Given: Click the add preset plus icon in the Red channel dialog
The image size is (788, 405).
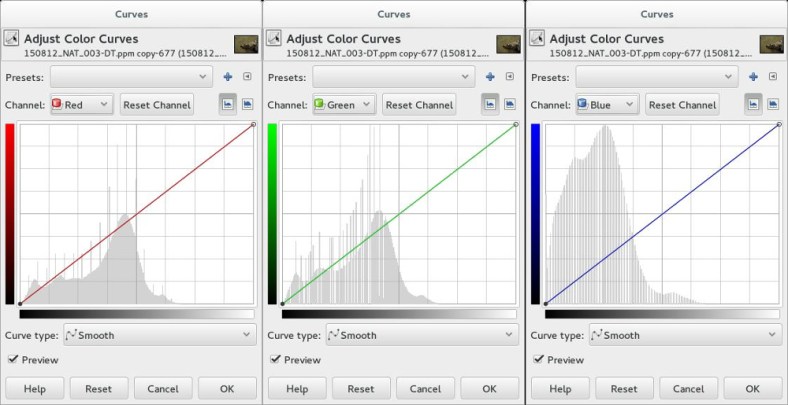Looking at the screenshot, I should click(x=228, y=76).
